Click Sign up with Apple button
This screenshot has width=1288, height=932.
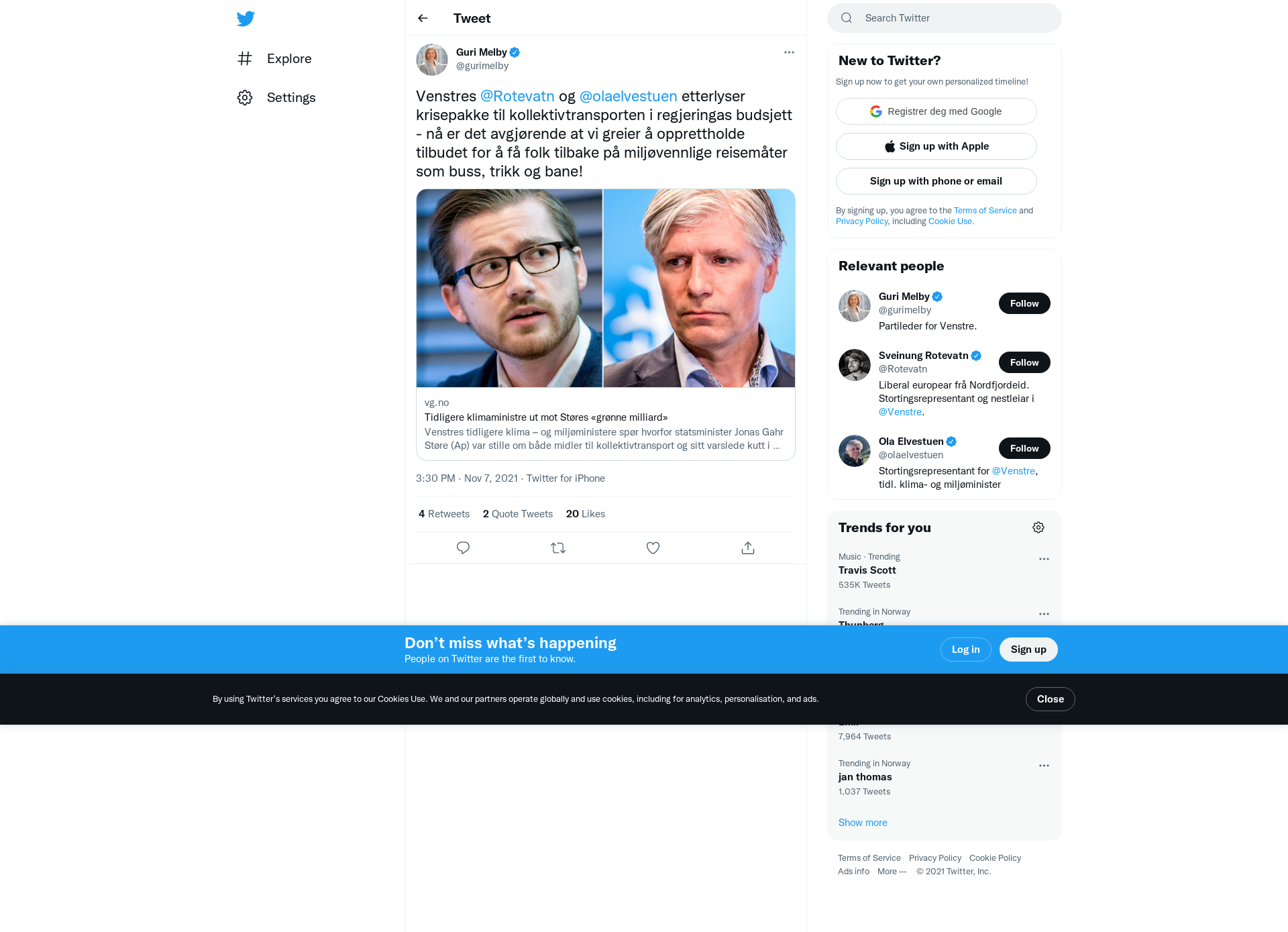tap(936, 146)
